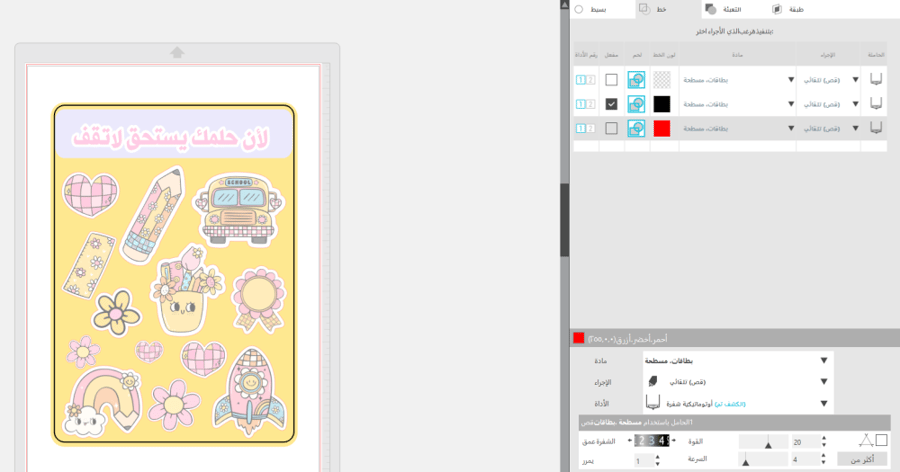The height and width of the screenshot is (472, 900).
Task: Select tool number 2 in the black row
Action: point(591,104)
